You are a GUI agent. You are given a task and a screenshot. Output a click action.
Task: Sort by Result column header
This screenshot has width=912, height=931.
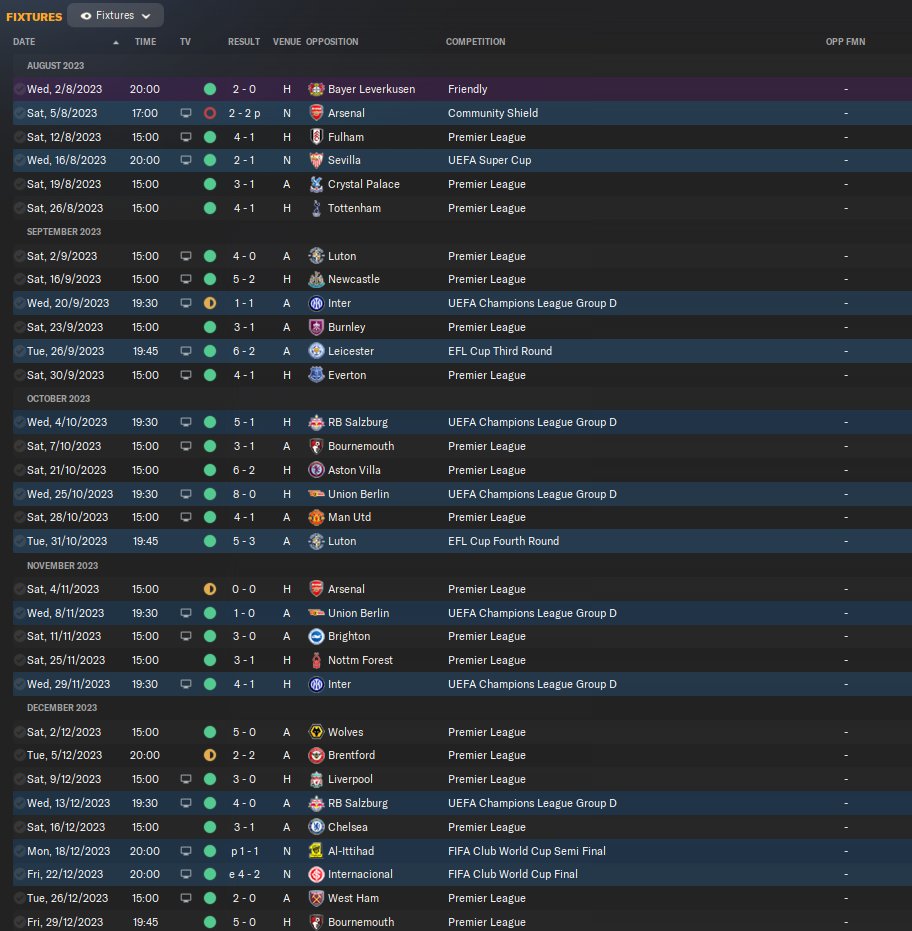pyautogui.click(x=244, y=42)
